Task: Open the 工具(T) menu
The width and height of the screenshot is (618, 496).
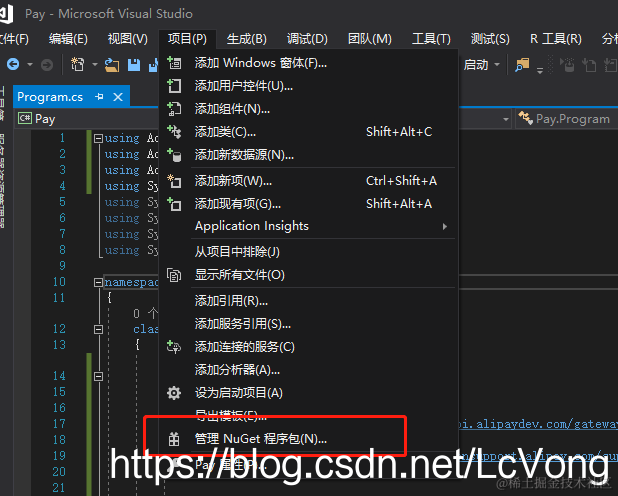Action: [431, 39]
